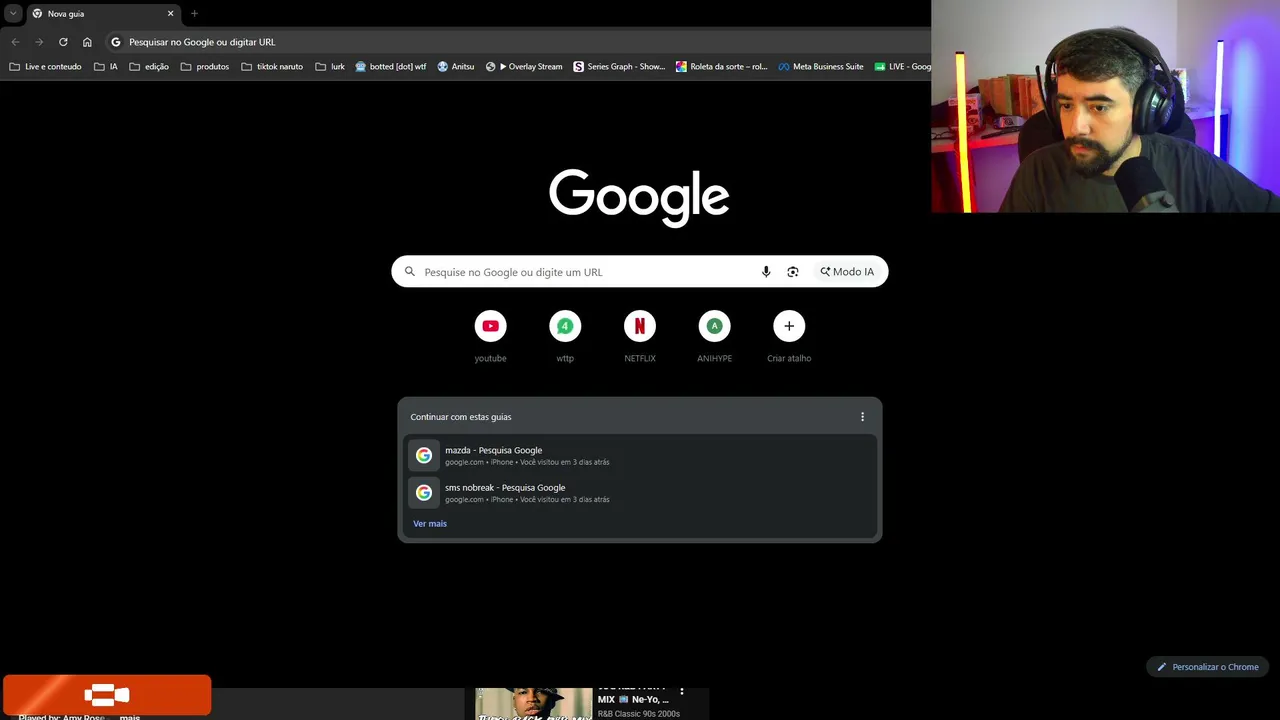
Task: Open the youtube shortcut
Action: coord(490,336)
